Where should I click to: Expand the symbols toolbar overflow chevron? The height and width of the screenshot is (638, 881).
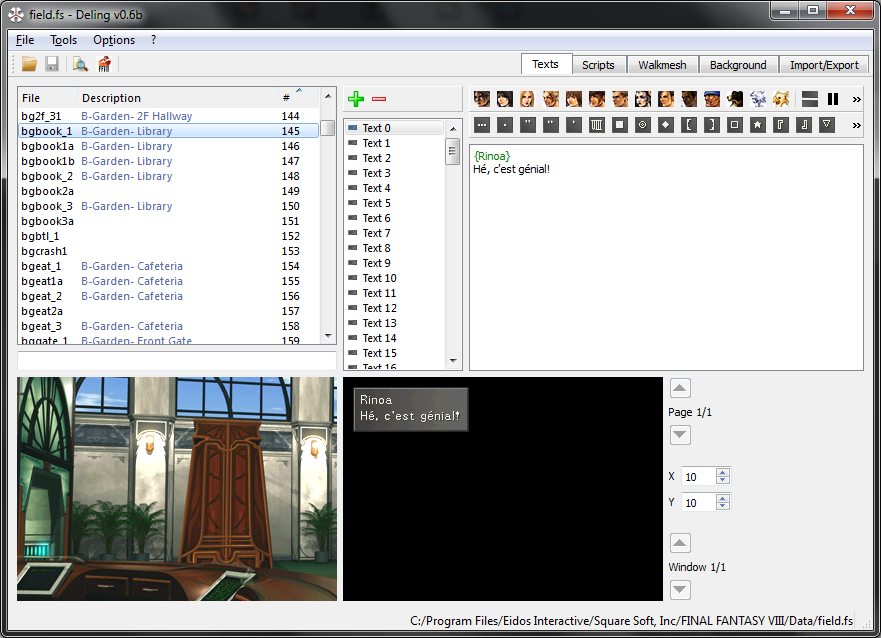click(x=856, y=125)
